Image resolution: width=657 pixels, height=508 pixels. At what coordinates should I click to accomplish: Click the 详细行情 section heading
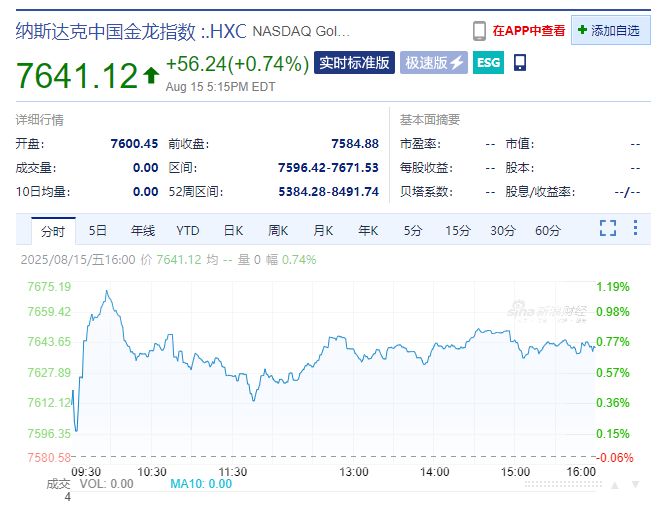pyautogui.click(x=40, y=120)
